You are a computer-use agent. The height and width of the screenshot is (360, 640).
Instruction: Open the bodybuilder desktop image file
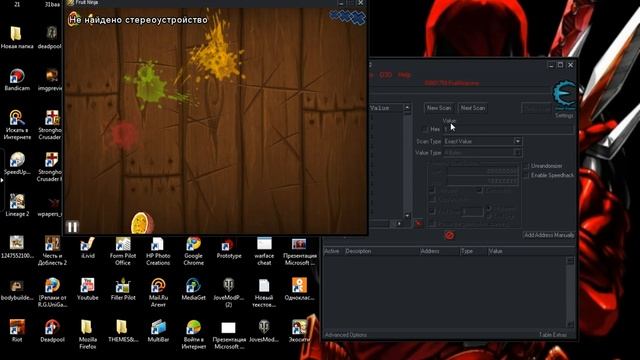[17, 289]
